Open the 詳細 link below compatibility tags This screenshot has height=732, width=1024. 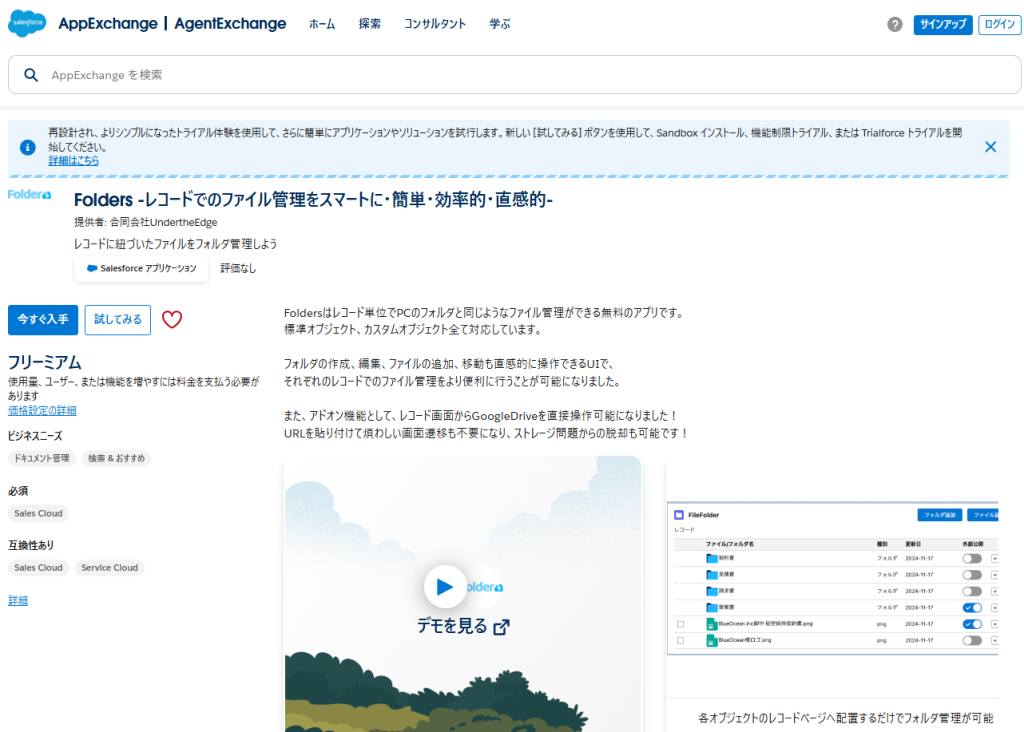18,601
